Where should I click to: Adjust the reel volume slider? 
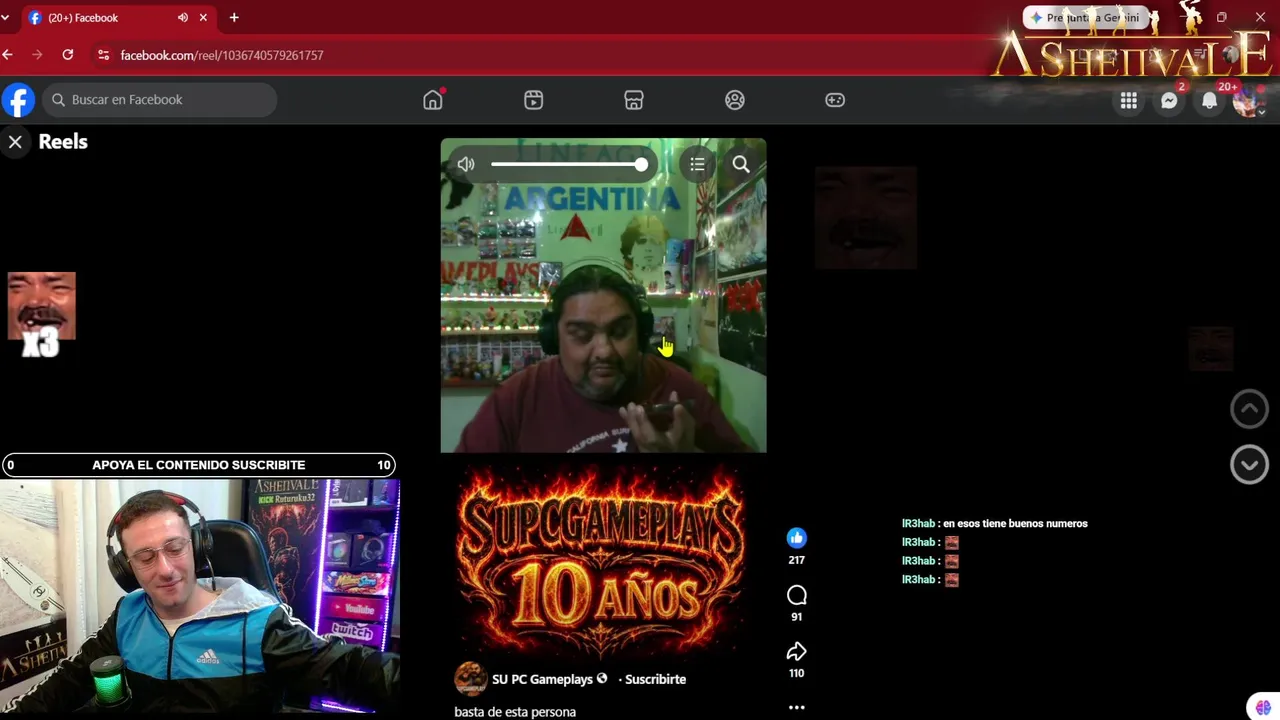569,164
